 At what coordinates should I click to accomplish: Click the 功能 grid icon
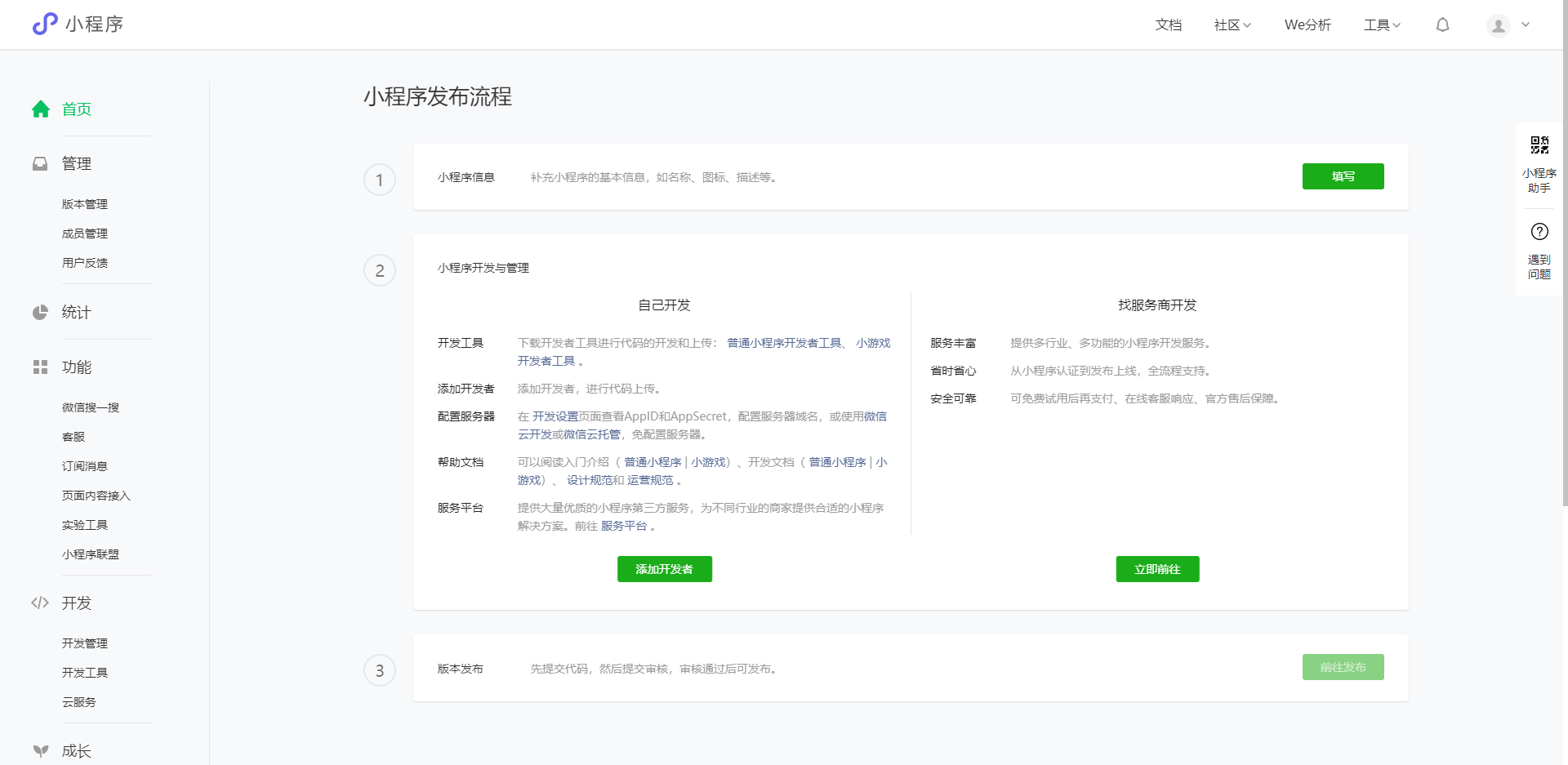pyautogui.click(x=41, y=367)
